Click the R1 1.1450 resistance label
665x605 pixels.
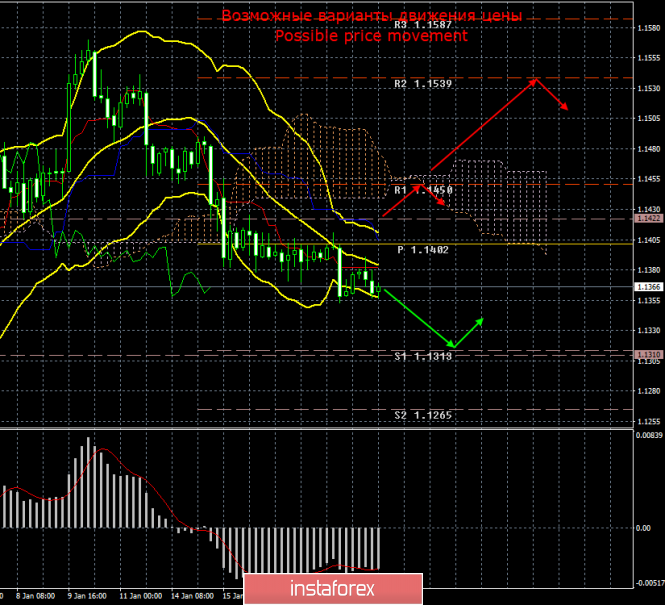coord(423,190)
